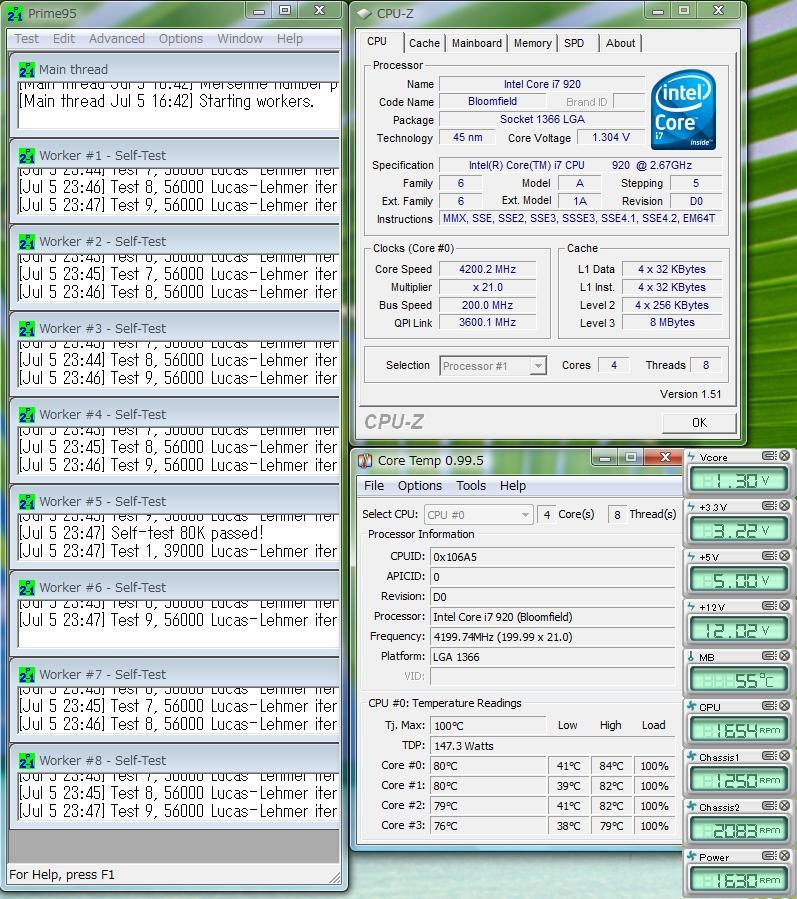Viewport: 797px width, 899px height.
Task: Open the Processor #1 selection dropdown
Action: 538,366
